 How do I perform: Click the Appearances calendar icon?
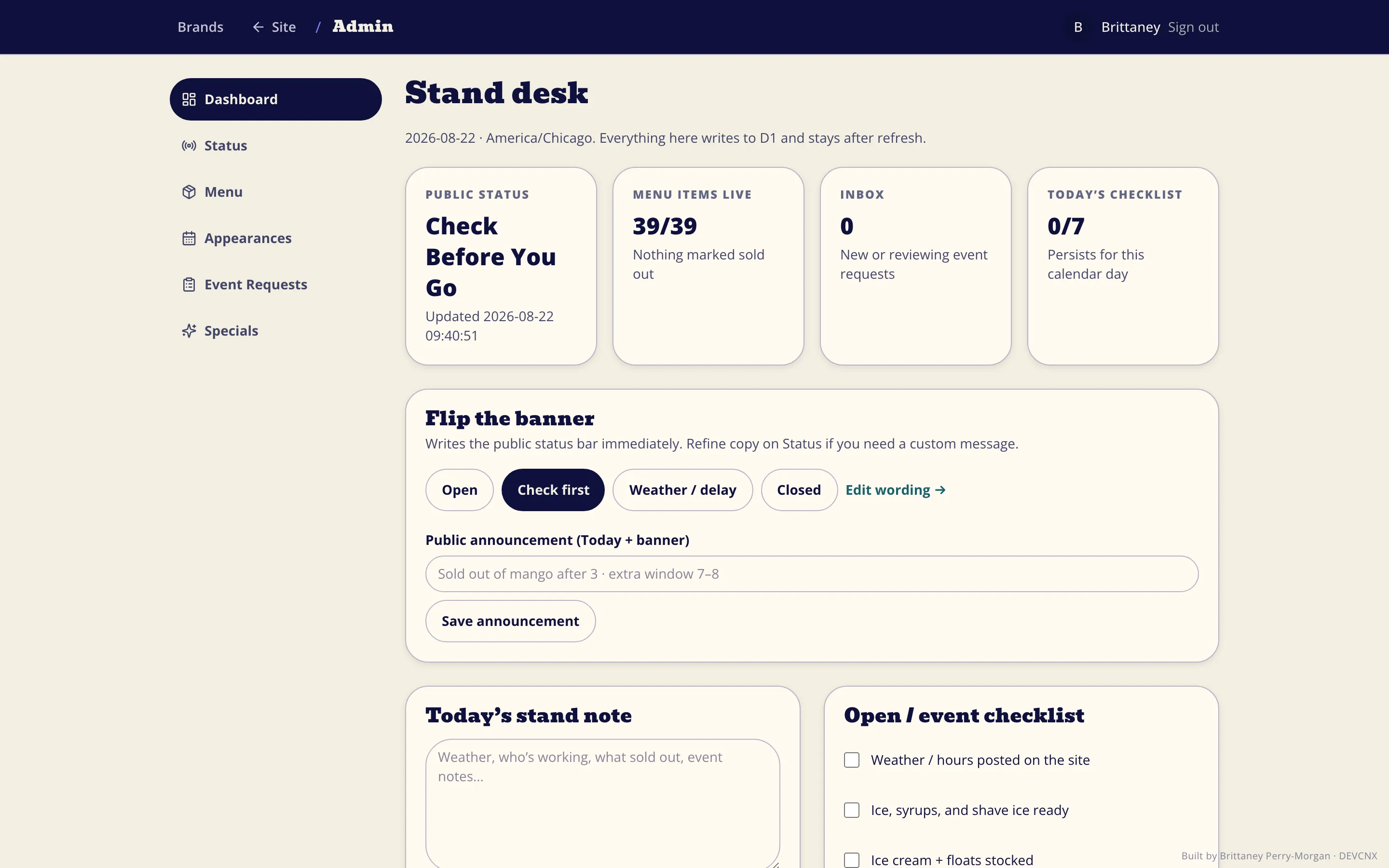[x=189, y=238]
